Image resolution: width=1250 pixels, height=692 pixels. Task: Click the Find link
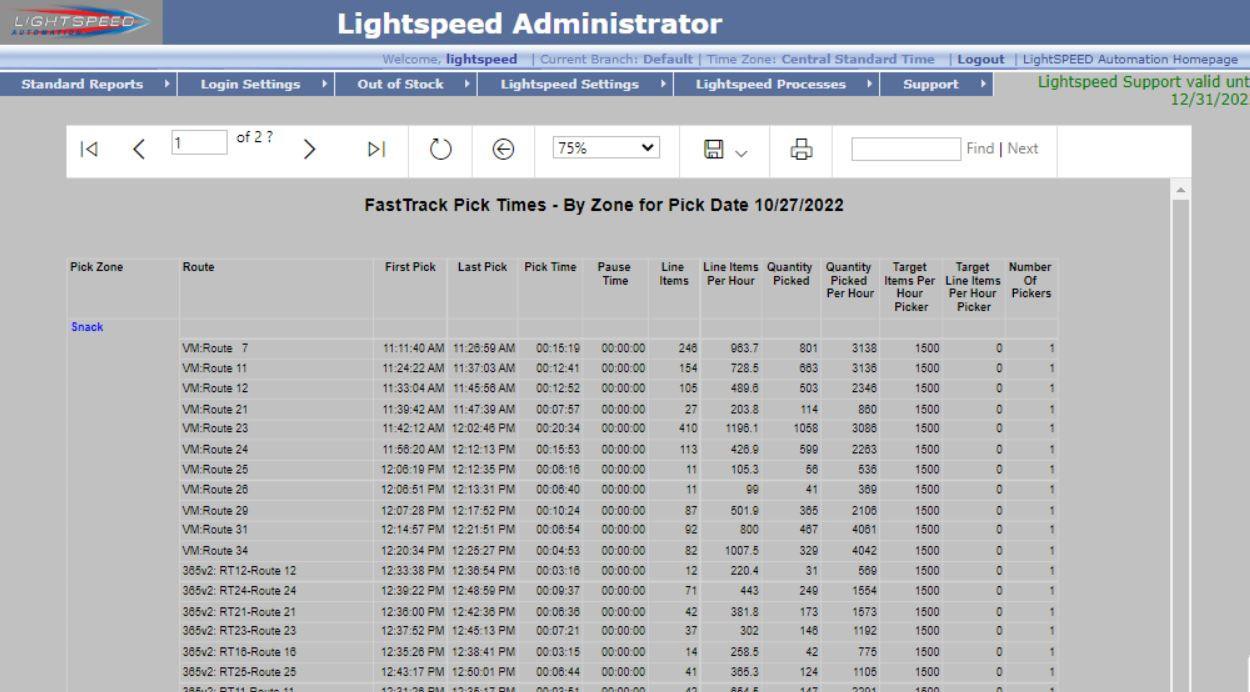point(980,148)
